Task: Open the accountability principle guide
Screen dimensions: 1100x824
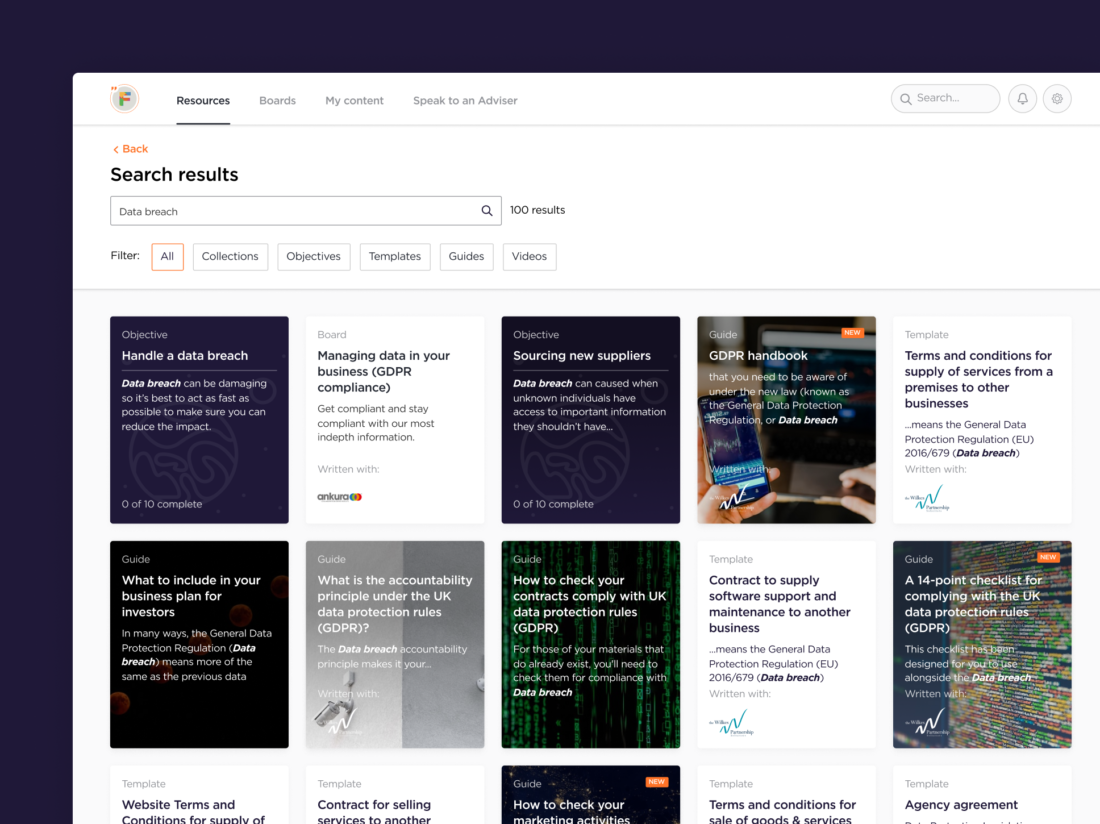Action: [395, 644]
